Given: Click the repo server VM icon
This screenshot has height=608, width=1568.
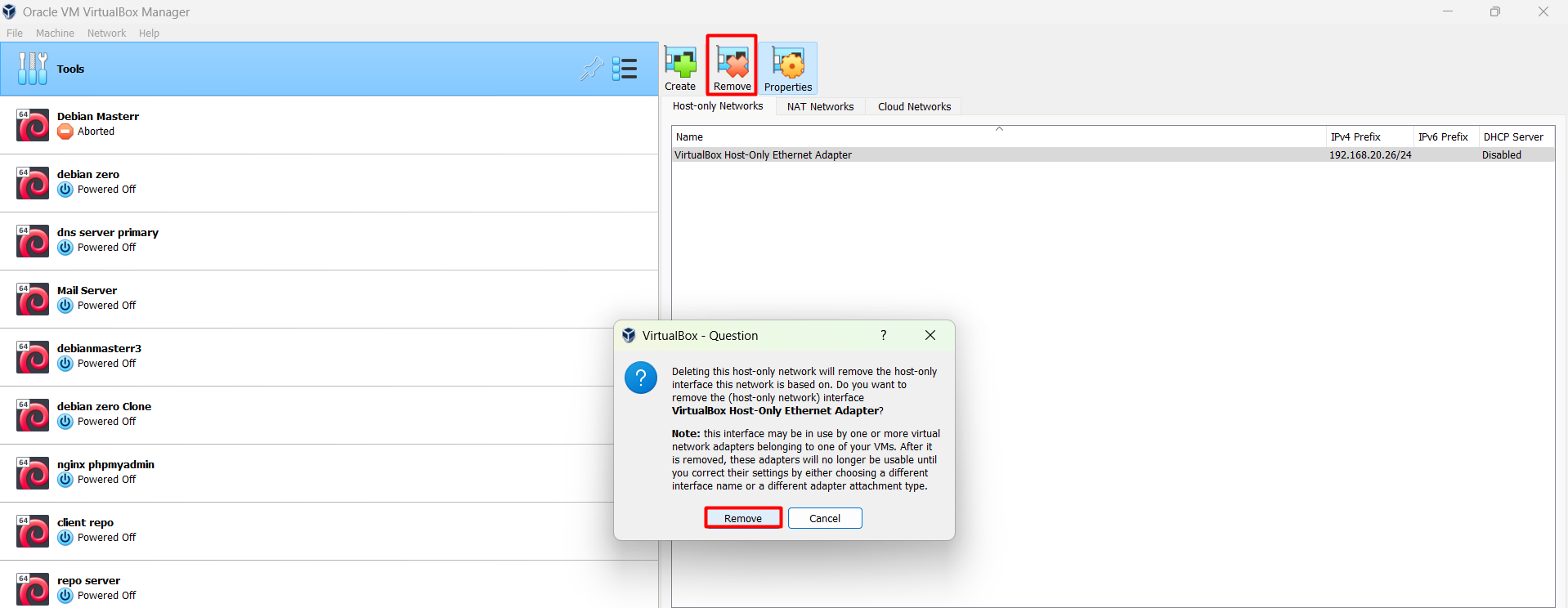Looking at the screenshot, I should coord(33,589).
